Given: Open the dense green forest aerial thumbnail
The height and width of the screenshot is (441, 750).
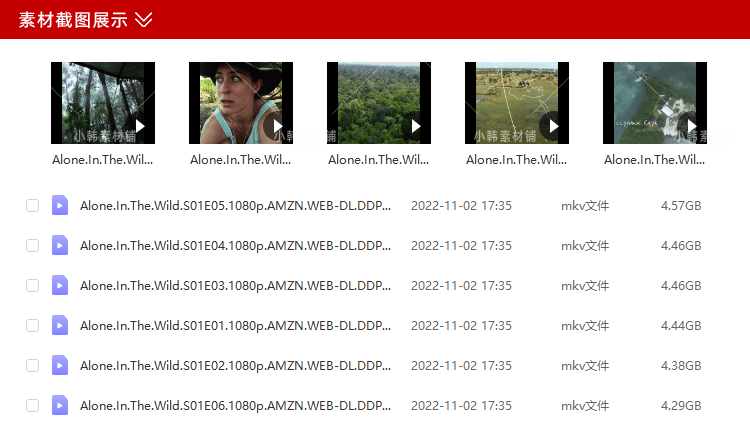Looking at the screenshot, I should click(x=379, y=103).
